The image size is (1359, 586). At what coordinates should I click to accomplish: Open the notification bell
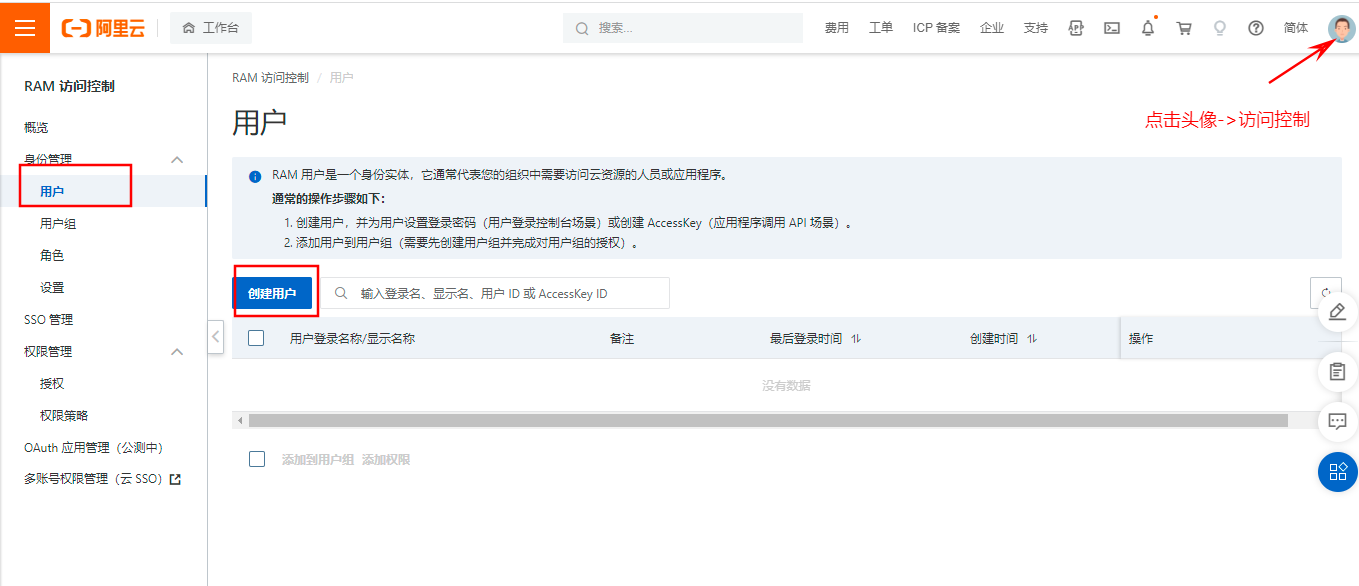point(1147,28)
